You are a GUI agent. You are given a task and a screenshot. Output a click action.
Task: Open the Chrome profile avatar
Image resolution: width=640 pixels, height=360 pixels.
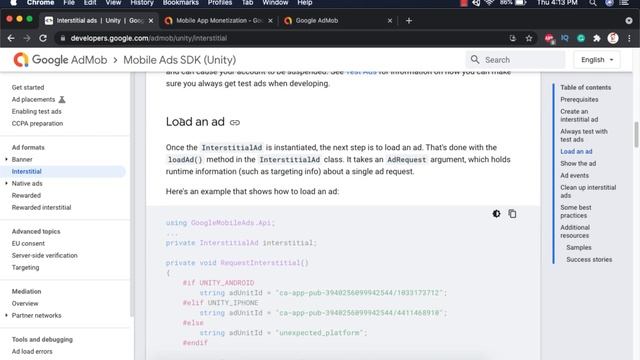[x=613, y=38]
